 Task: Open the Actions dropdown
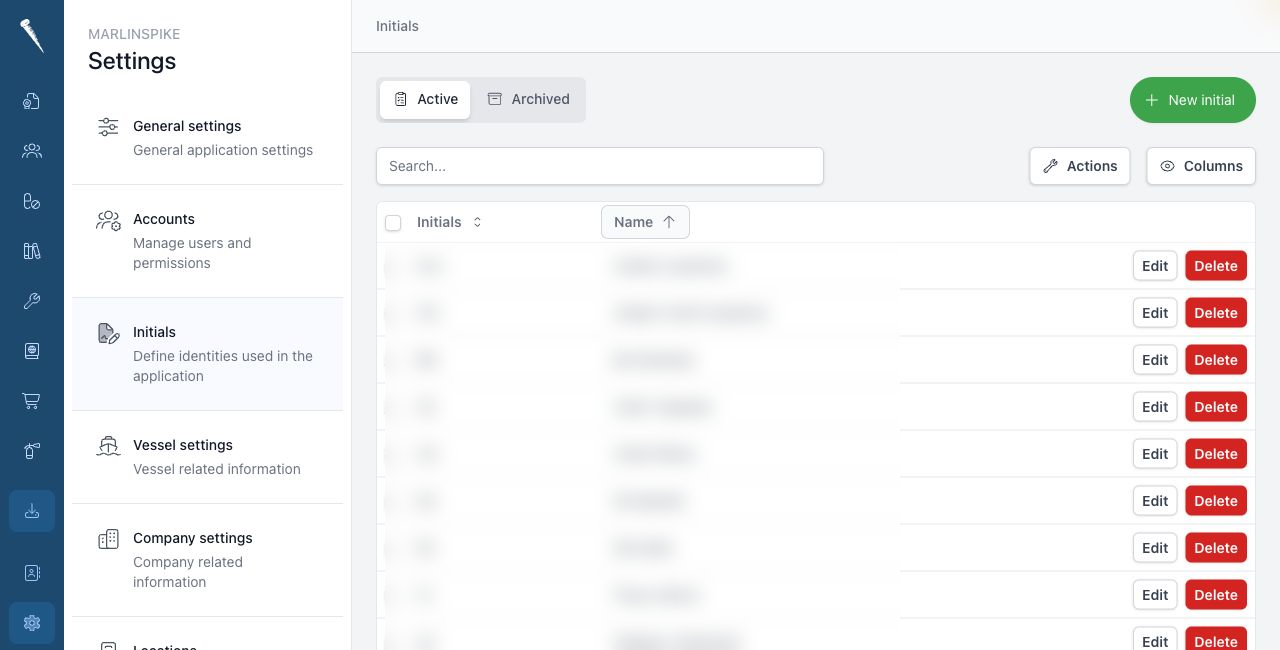tap(1080, 166)
